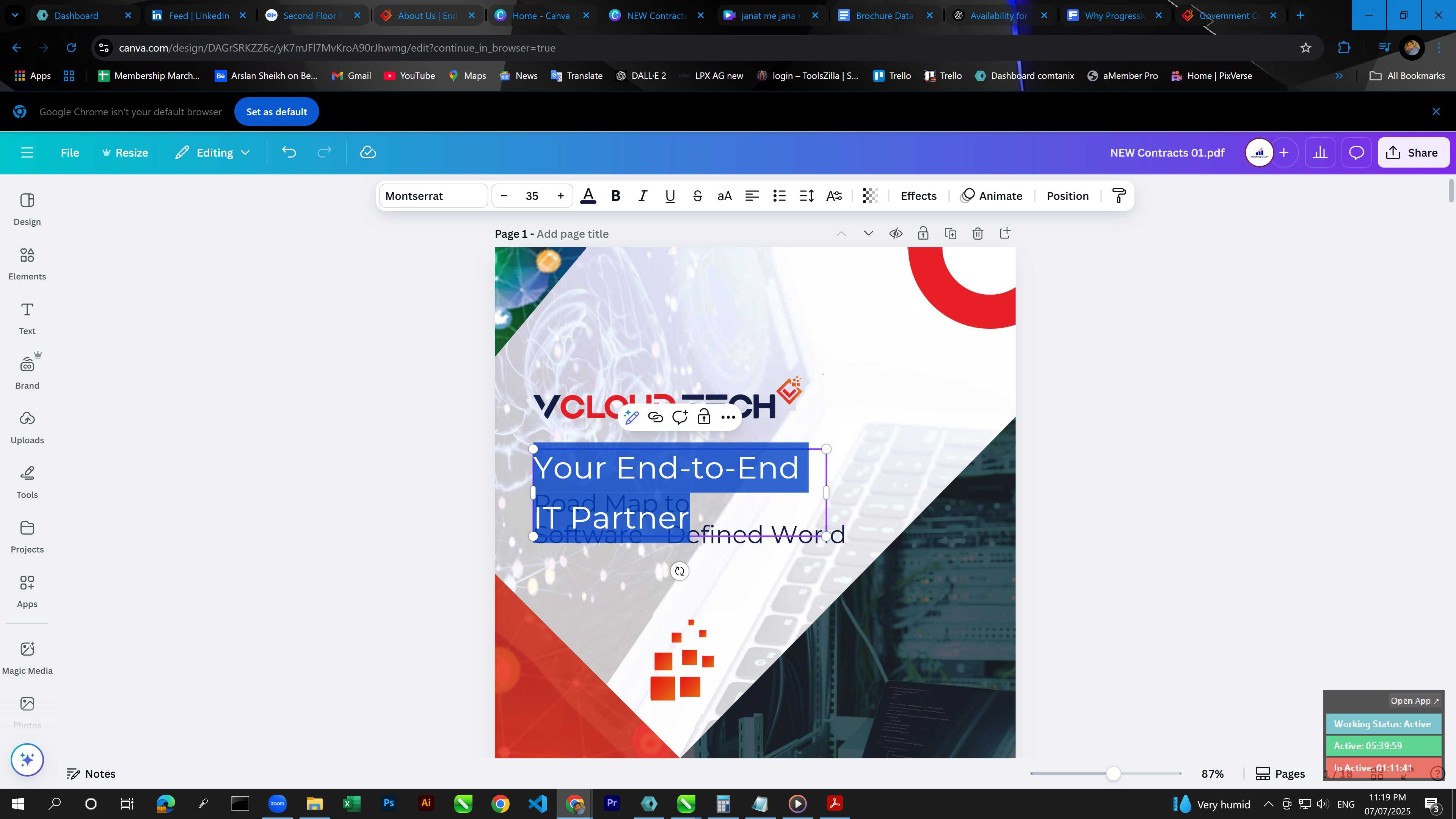Toggle uppercase text case
The image size is (1456, 819).
[725, 196]
